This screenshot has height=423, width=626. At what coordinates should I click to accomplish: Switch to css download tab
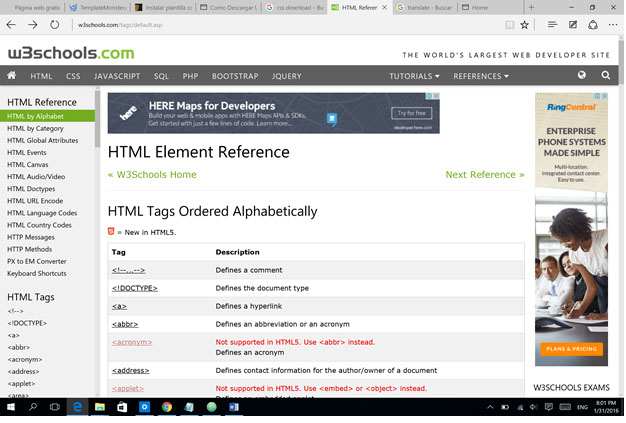pos(295,8)
